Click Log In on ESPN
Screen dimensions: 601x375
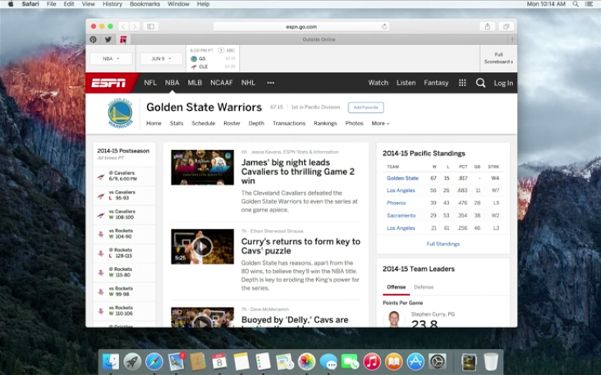pyautogui.click(x=503, y=83)
